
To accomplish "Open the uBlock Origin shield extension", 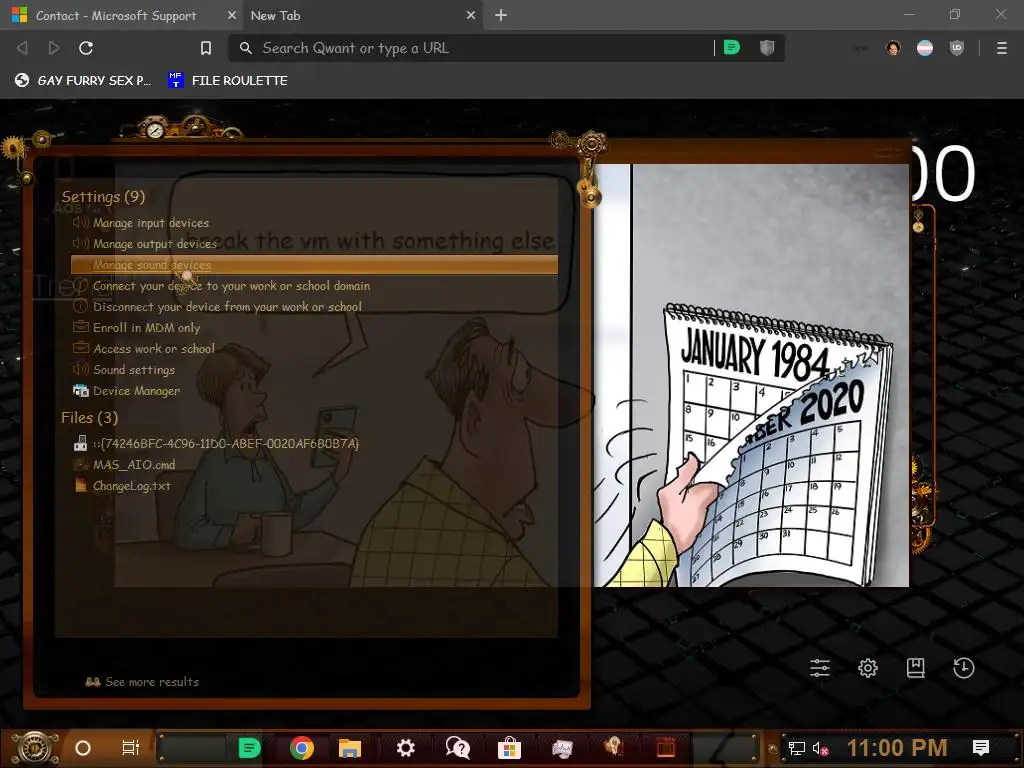I will point(957,48).
